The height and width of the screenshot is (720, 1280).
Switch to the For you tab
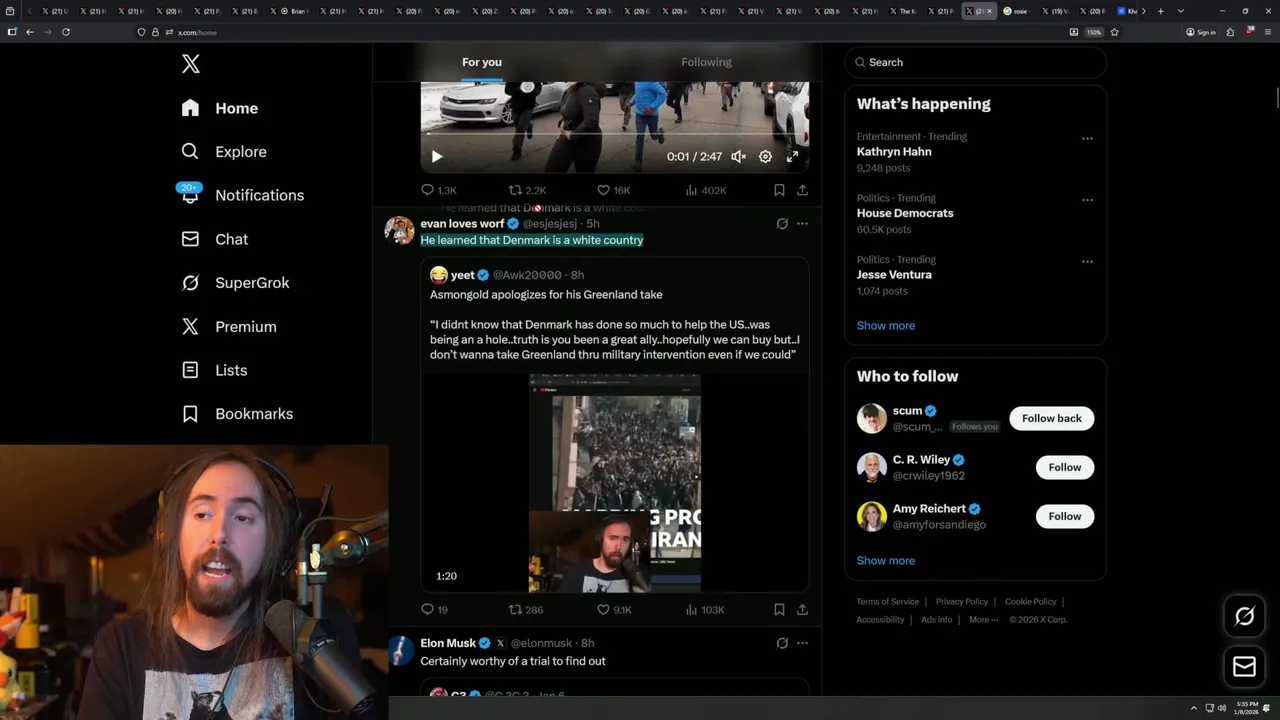482,62
